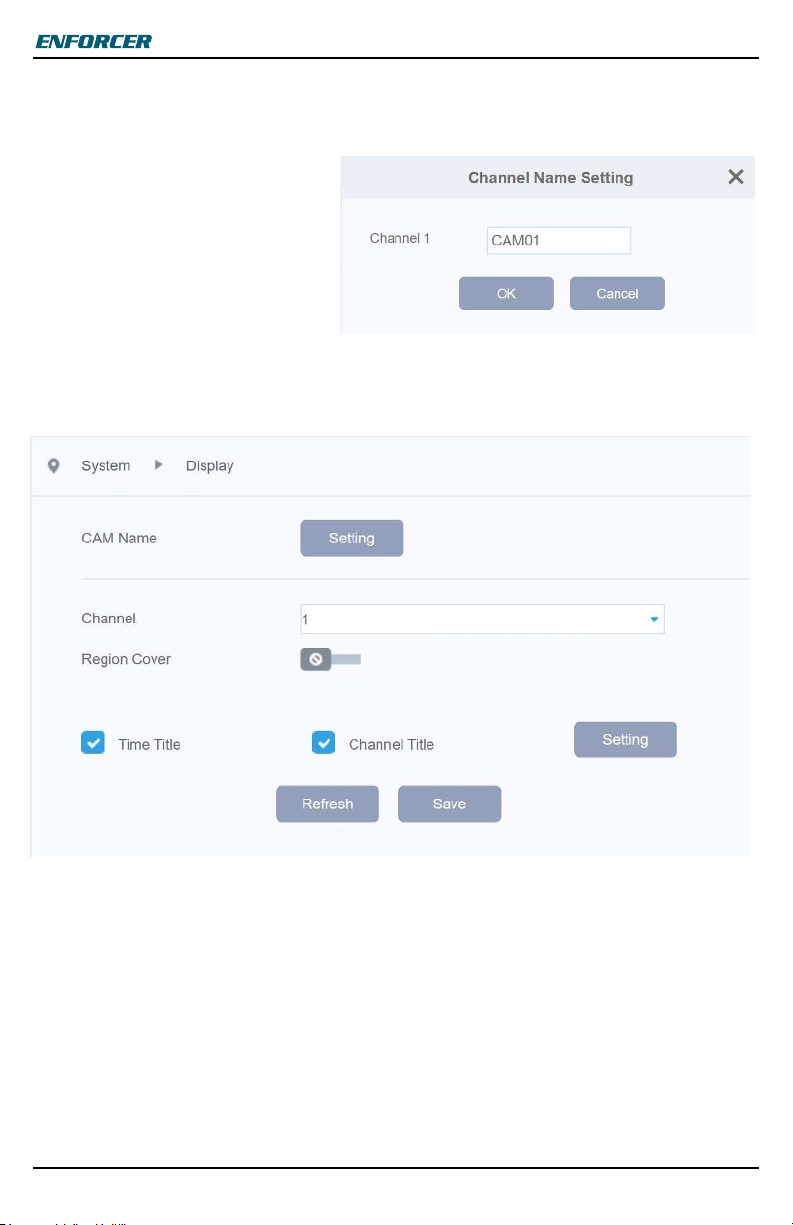
Task: Click the location pin icon
Action: [54, 466]
